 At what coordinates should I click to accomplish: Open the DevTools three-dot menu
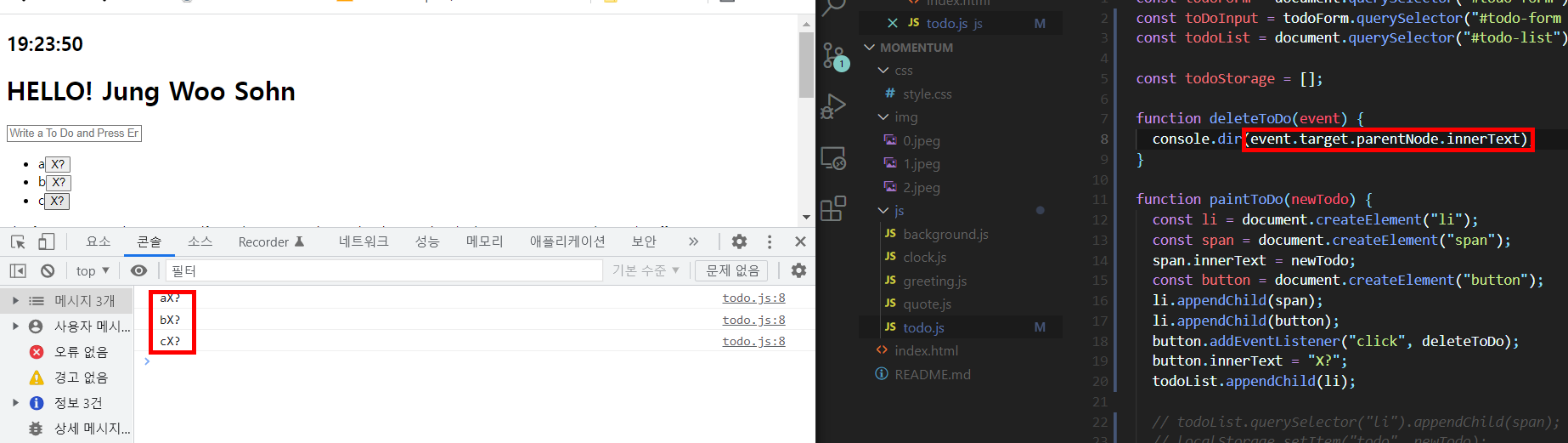pos(770,241)
